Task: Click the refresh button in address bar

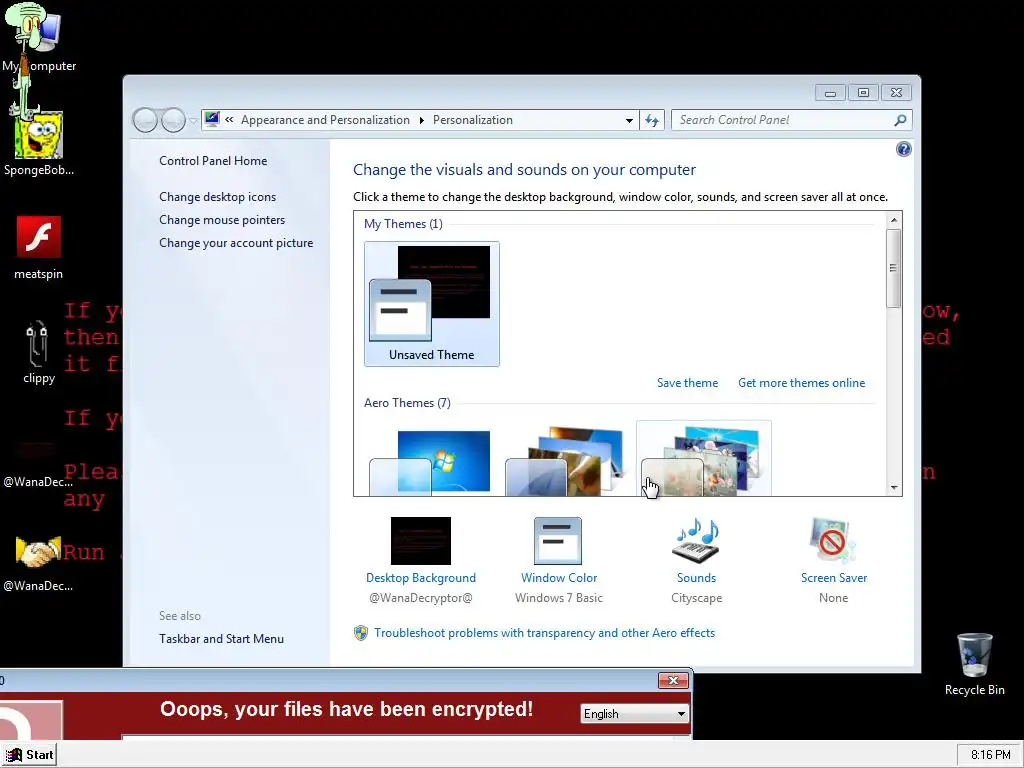Action: pos(652,120)
